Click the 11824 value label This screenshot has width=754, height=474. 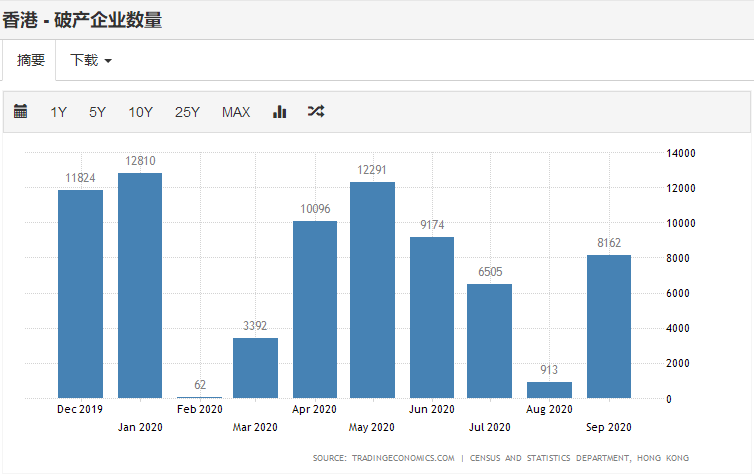point(80,178)
